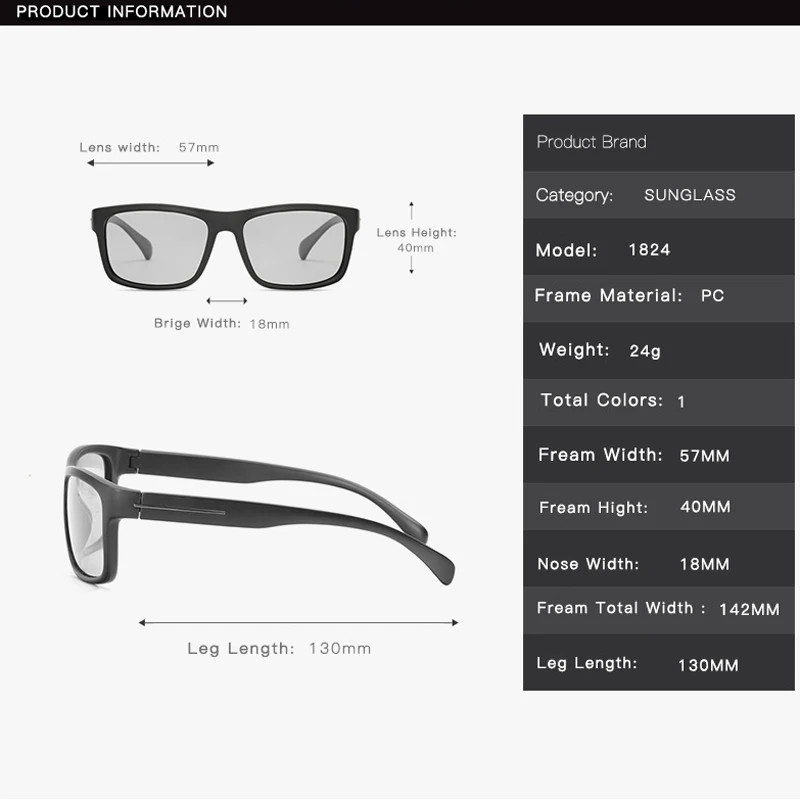
Task: Select the Product Brand row
Action: (659, 142)
